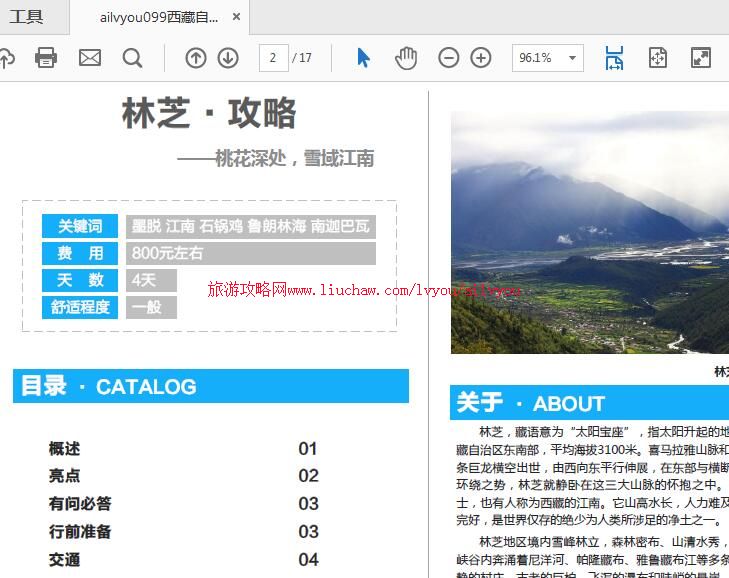
Task: Click the page number input field
Action: (273, 58)
